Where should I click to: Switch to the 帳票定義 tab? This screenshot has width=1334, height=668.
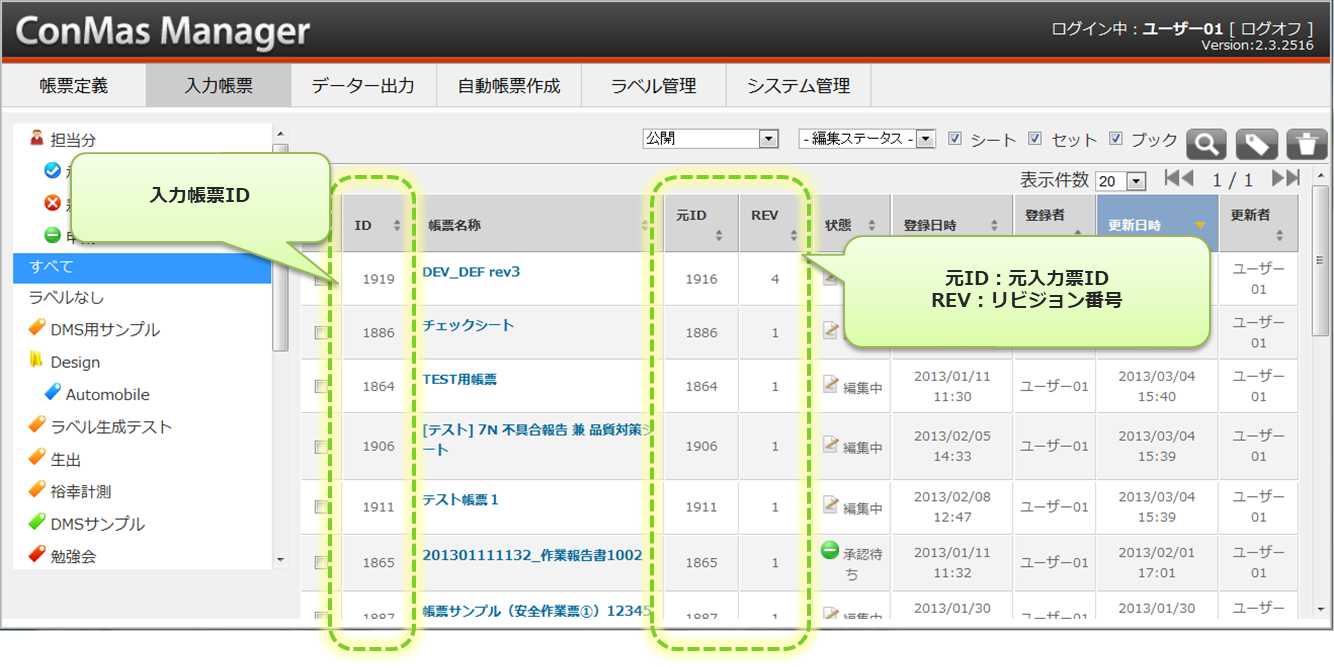(x=74, y=86)
